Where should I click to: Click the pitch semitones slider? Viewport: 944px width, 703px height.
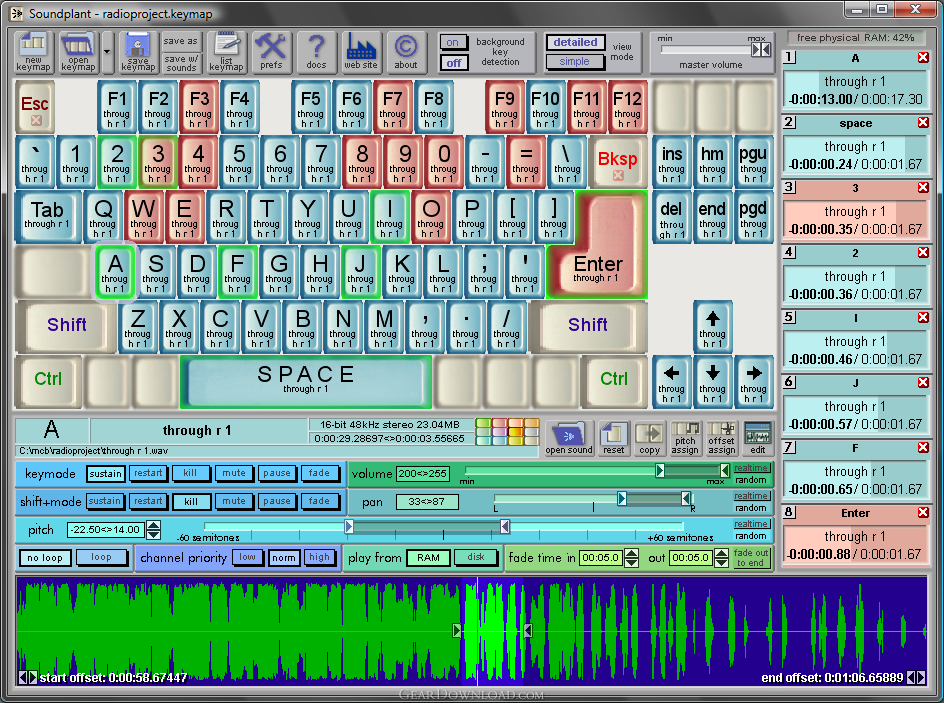click(444, 527)
